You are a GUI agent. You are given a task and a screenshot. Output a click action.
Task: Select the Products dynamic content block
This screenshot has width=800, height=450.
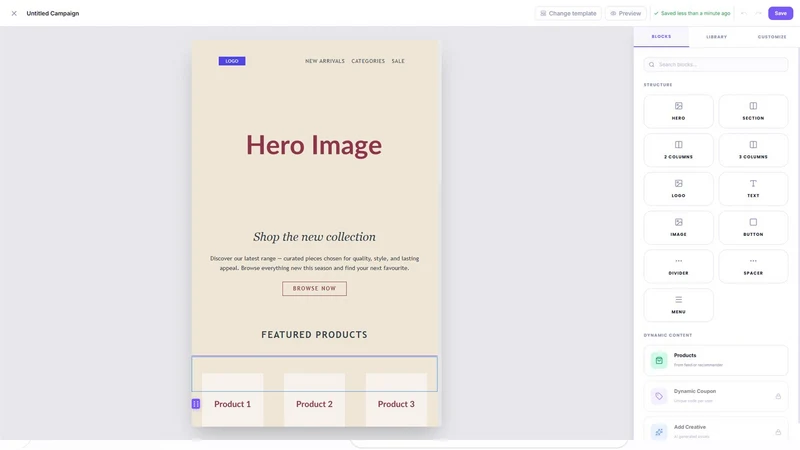coord(716,360)
